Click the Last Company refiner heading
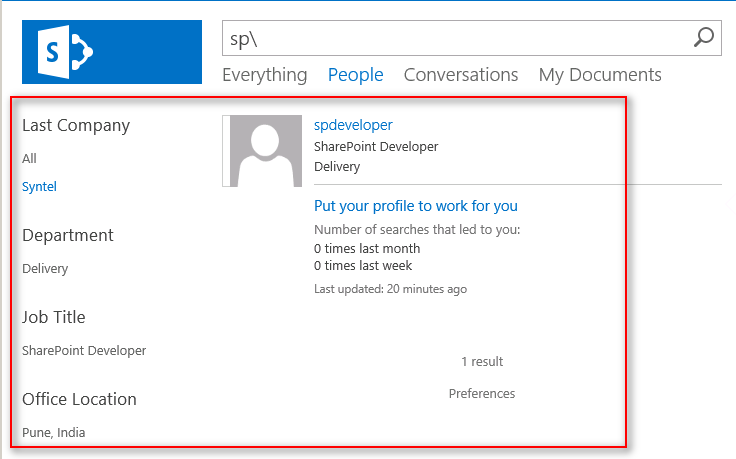736x459 pixels. pos(76,126)
